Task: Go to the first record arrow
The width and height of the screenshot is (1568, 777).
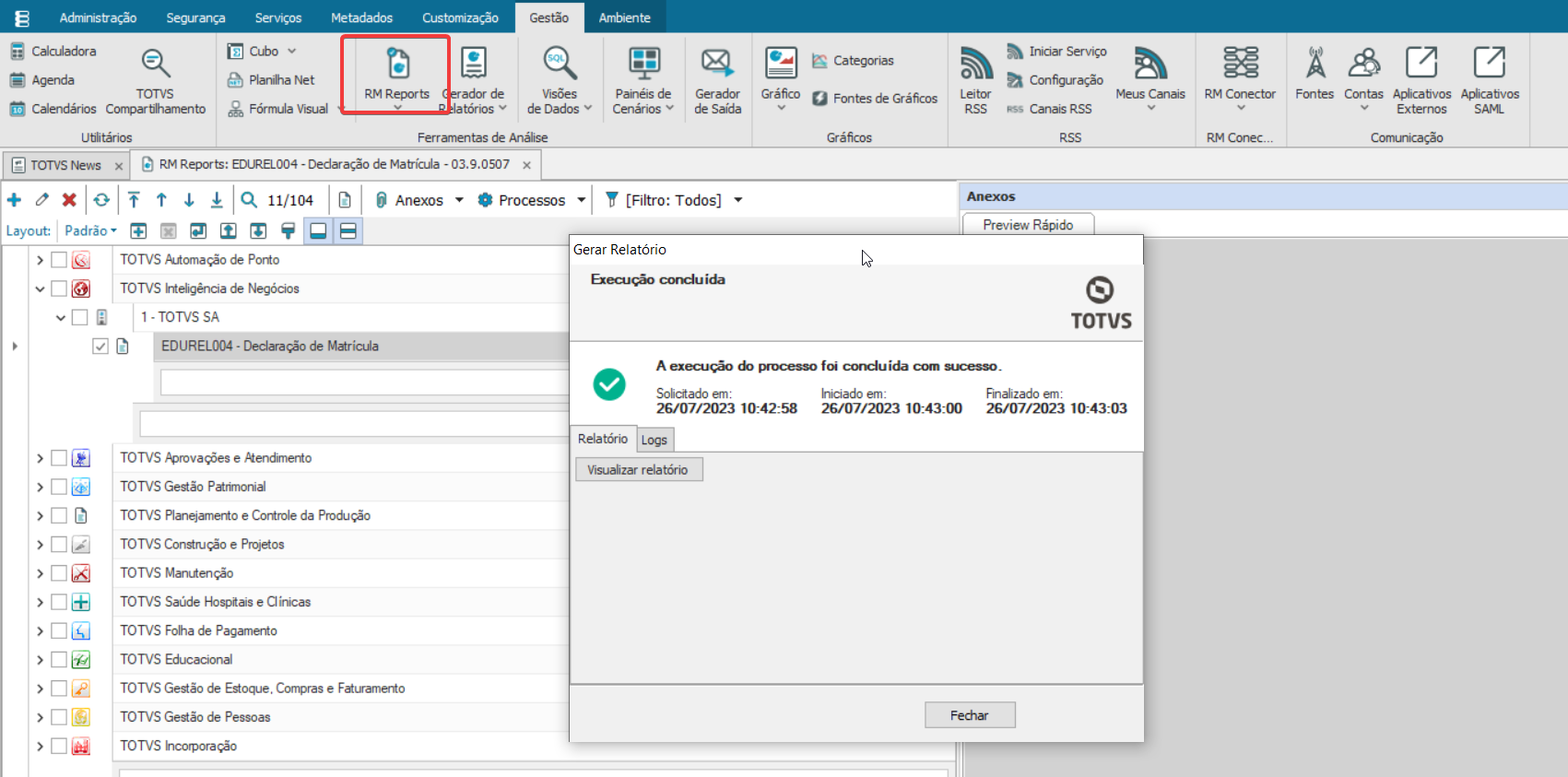Action: click(134, 200)
